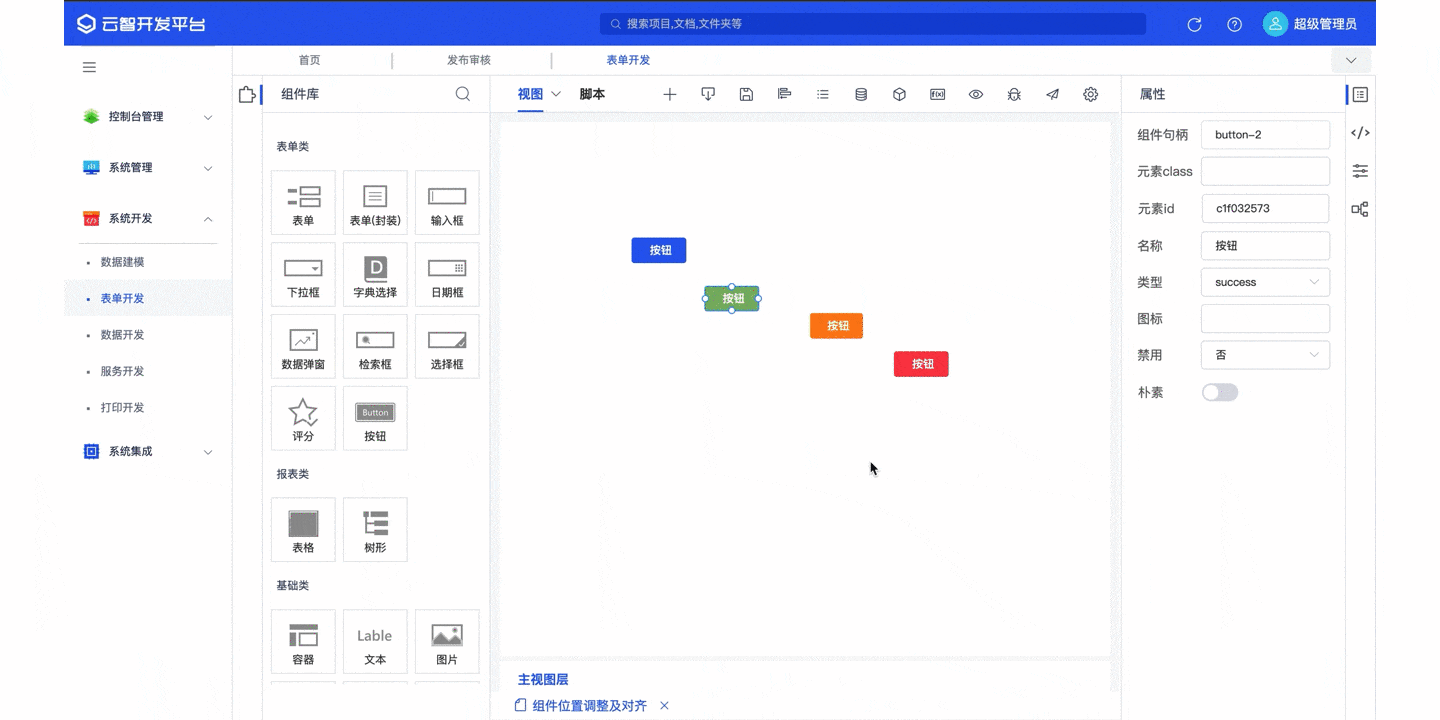Switch to the 表单开发 tab

pyautogui.click(x=628, y=60)
